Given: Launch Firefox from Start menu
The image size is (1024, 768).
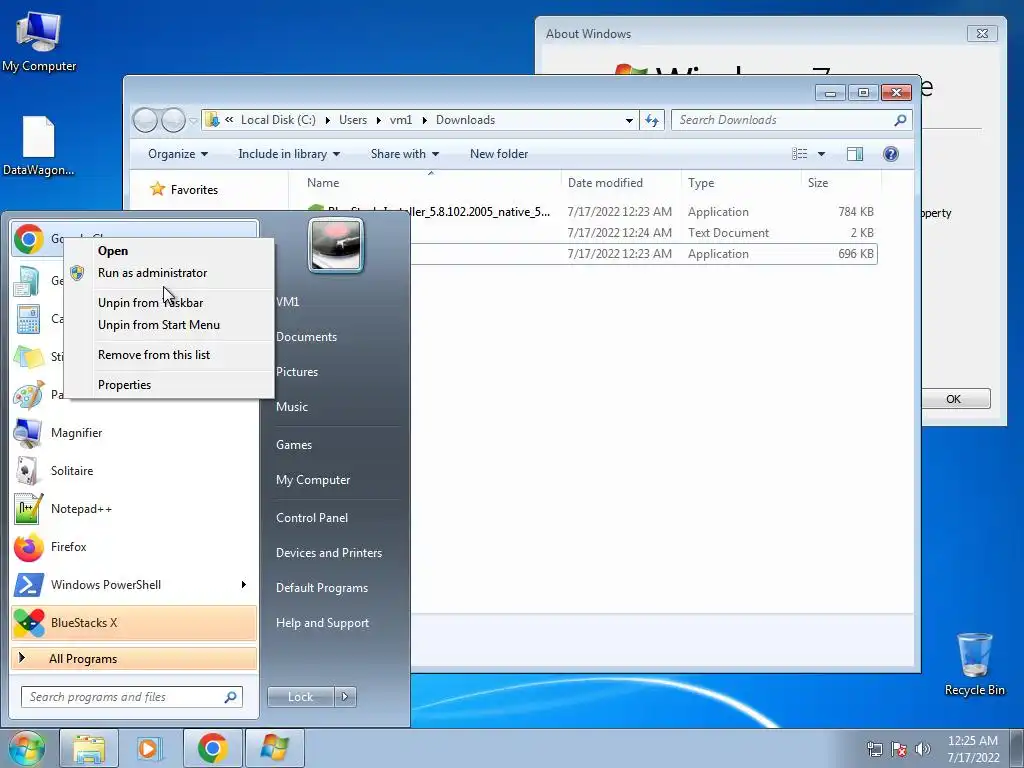Looking at the screenshot, I should click(134, 547).
